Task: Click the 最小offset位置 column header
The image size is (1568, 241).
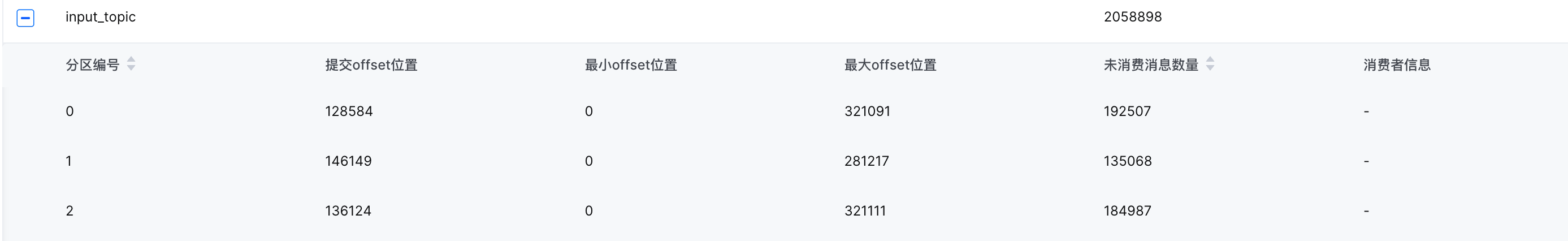Action: coord(631,64)
